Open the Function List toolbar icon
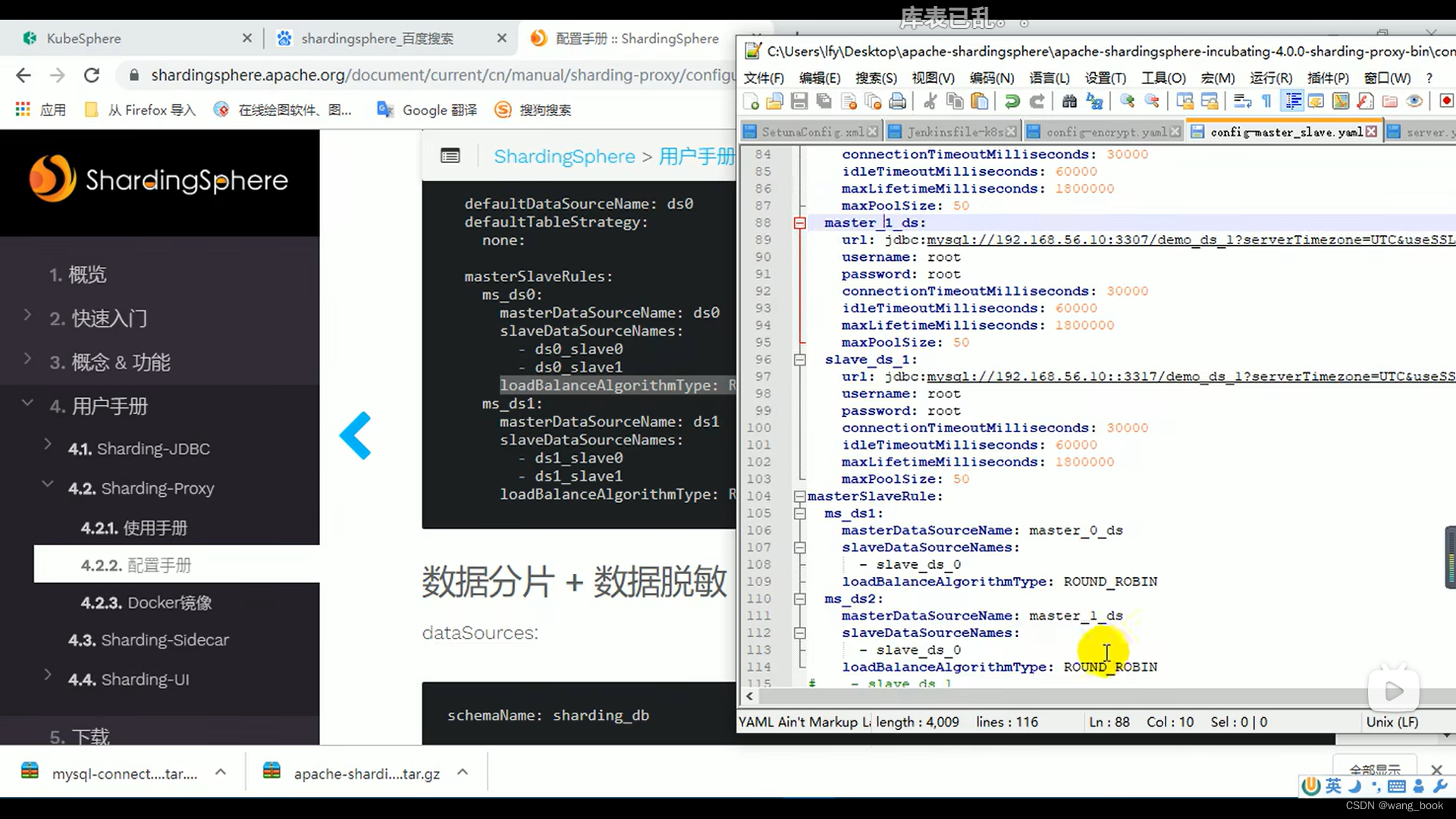The image size is (1456, 819). tap(1365, 101)
